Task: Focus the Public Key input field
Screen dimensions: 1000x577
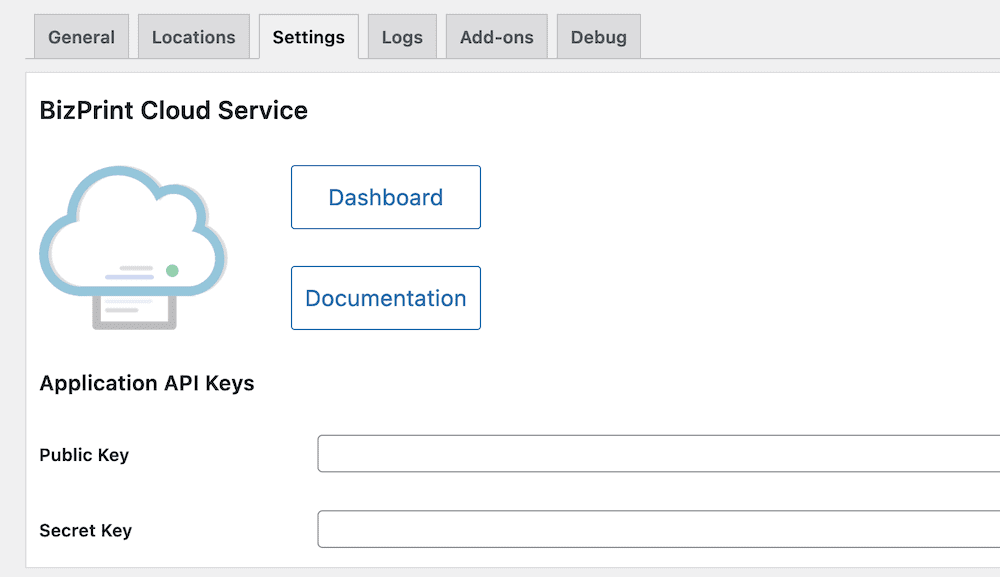Action: tap(659, 453)
